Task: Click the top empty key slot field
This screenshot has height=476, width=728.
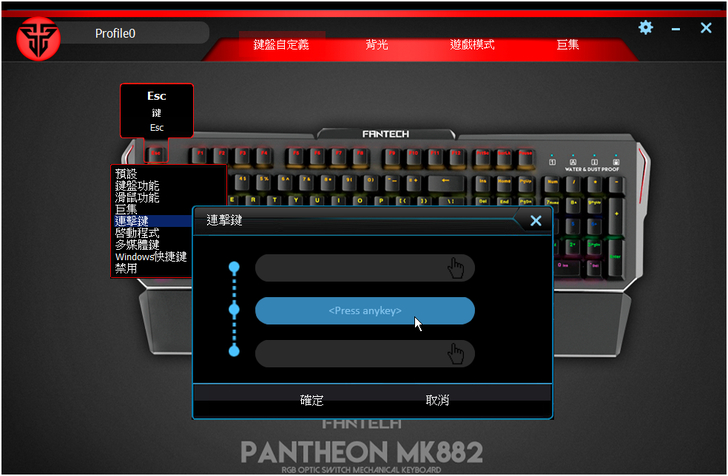Action: 365,268
